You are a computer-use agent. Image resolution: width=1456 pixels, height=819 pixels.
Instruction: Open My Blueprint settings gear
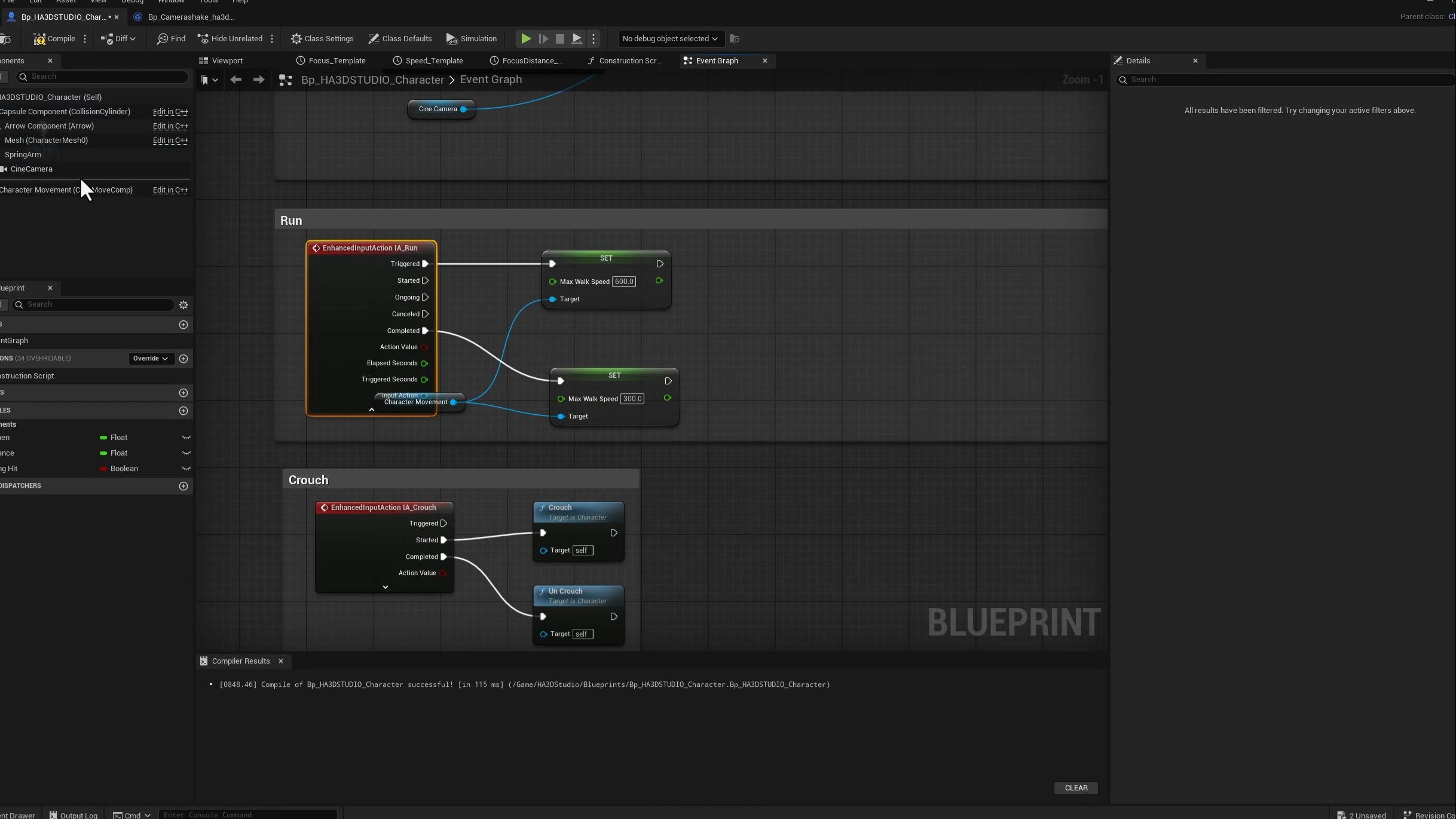click(183, 305)
